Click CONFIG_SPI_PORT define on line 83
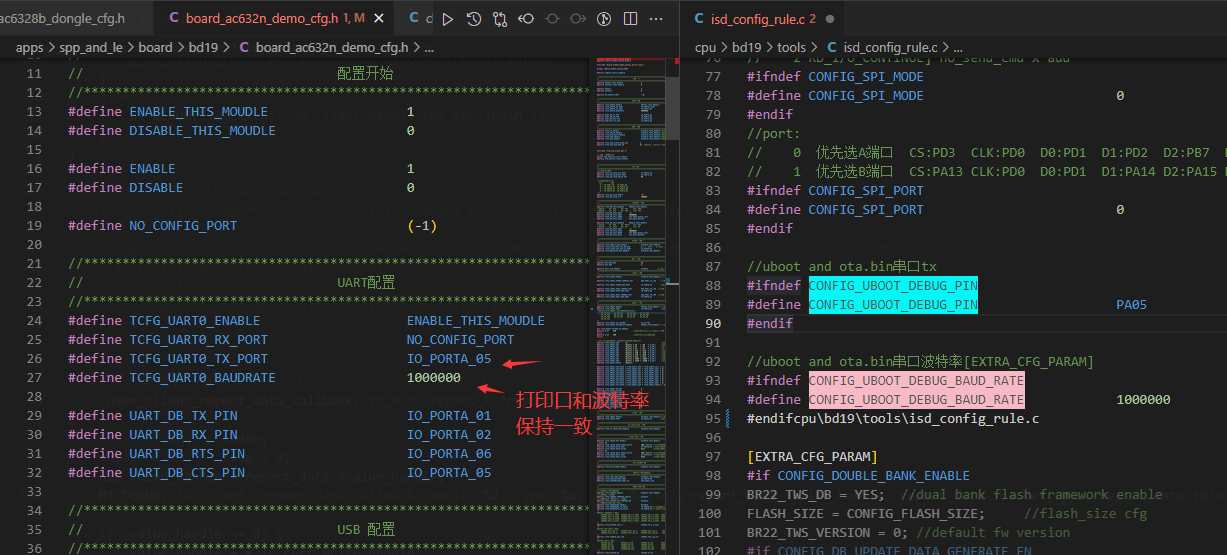 point(866,190)
